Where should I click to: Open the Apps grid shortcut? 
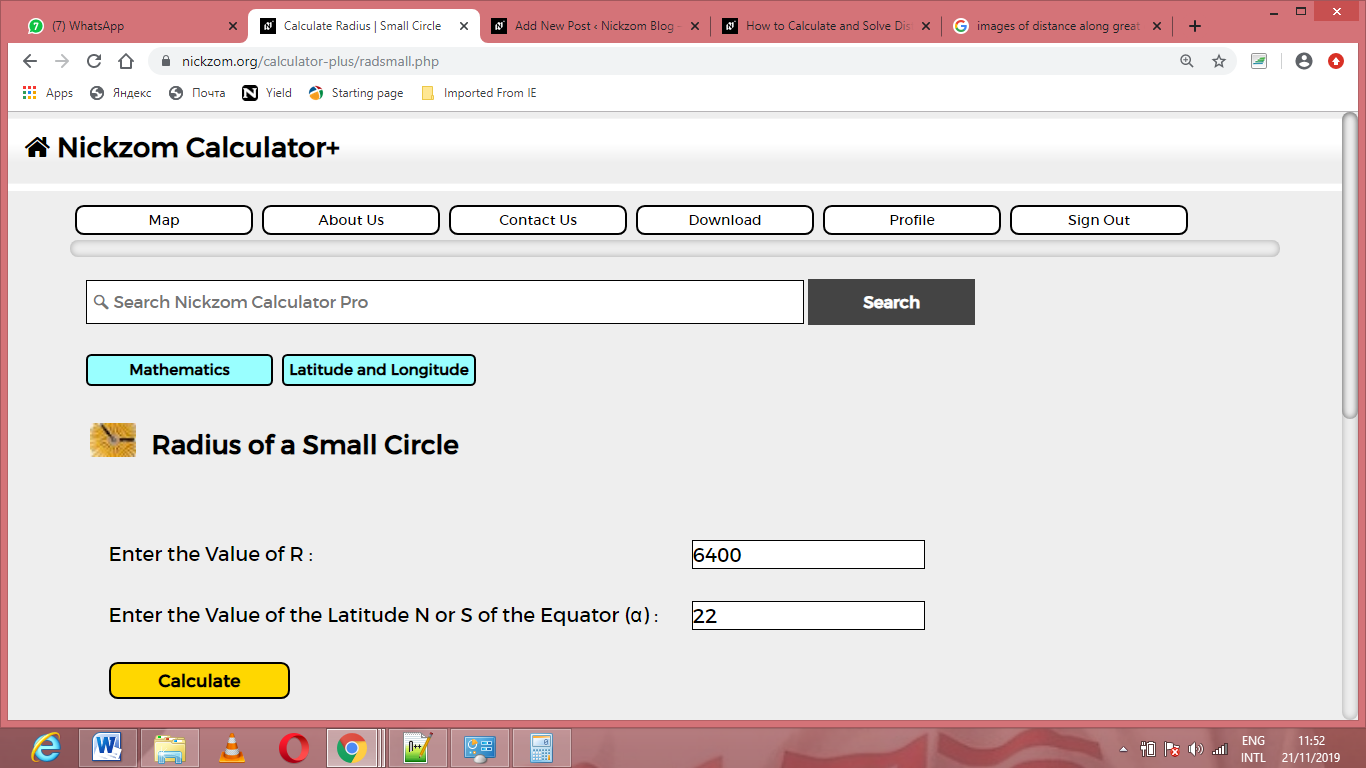tap(47, 93)
